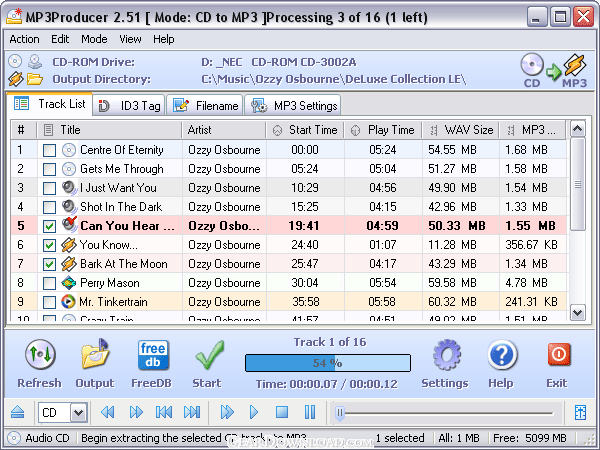Screen dimensions: 600x450
Task: Sort by the WAV Size column header
Action: [461, 130]
